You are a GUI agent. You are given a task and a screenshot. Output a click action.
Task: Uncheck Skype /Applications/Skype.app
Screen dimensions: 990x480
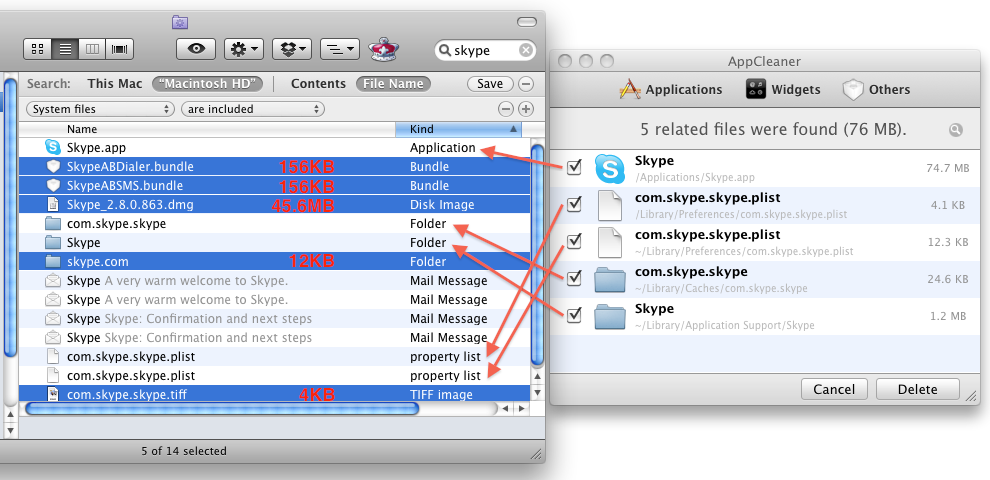coord(574,167)
